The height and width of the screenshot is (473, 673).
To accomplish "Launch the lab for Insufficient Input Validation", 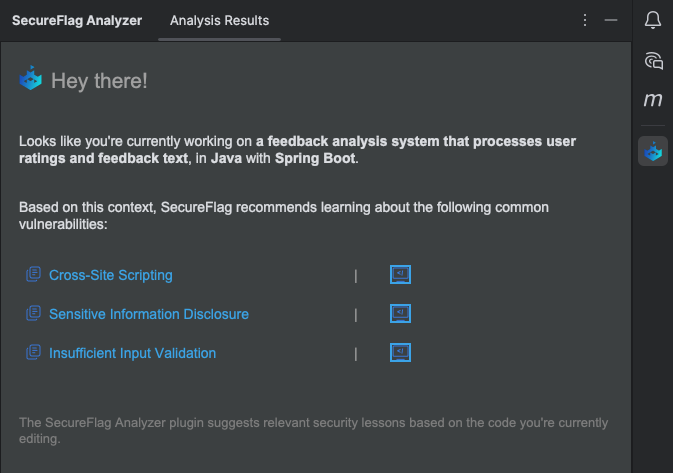I will 400,353.
